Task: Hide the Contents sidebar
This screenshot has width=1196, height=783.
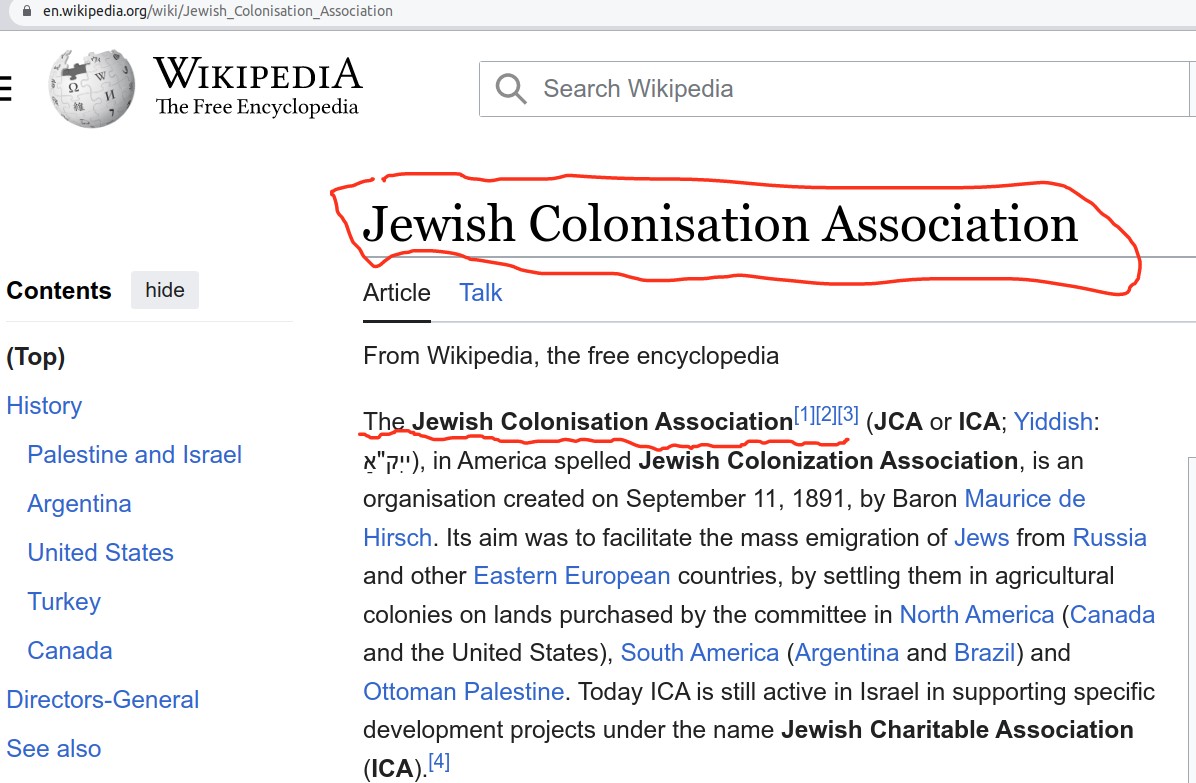Action: tap(165, 290)
